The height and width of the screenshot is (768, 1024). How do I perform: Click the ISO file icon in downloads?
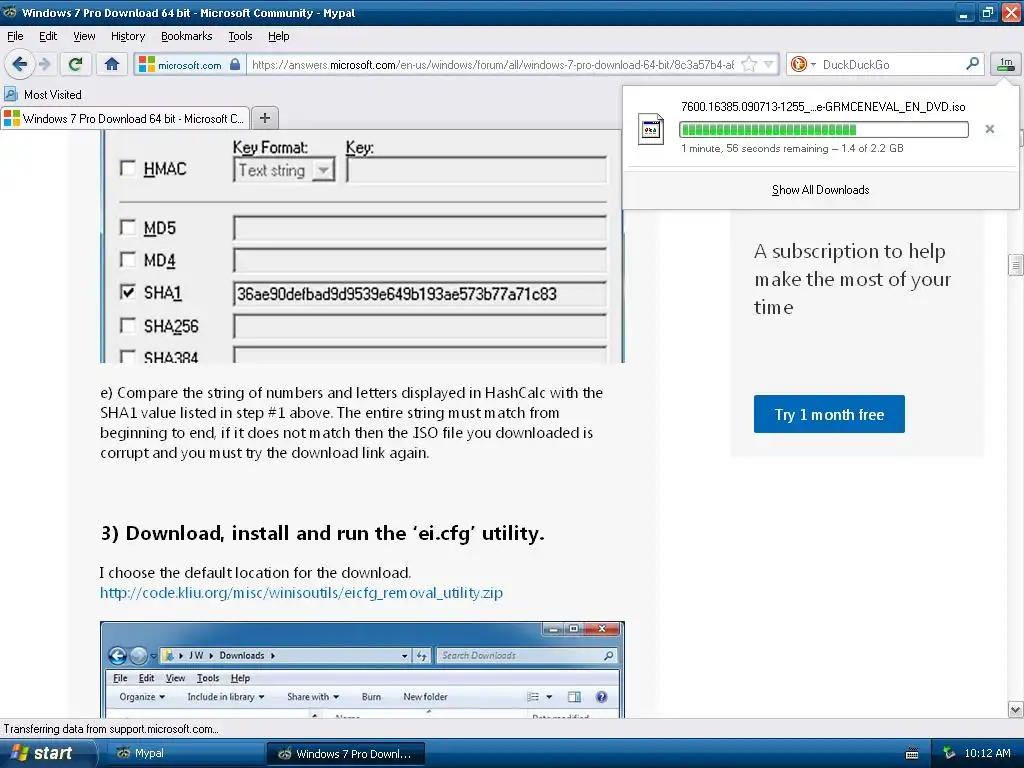coord(650,129)
